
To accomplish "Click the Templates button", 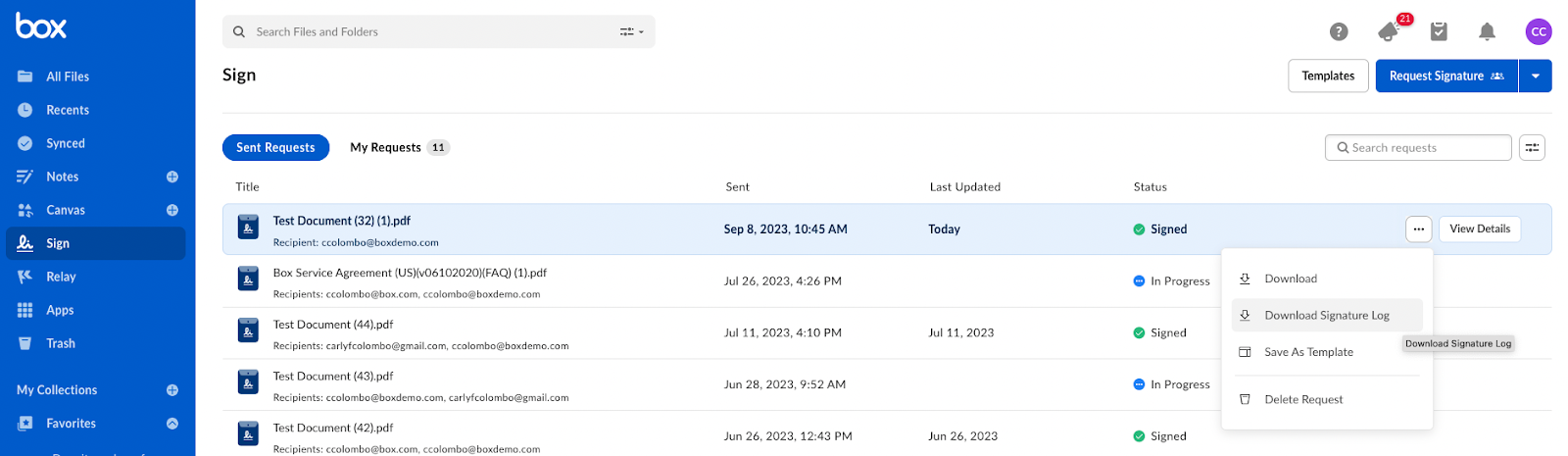I will click(x=1328, y=76).
